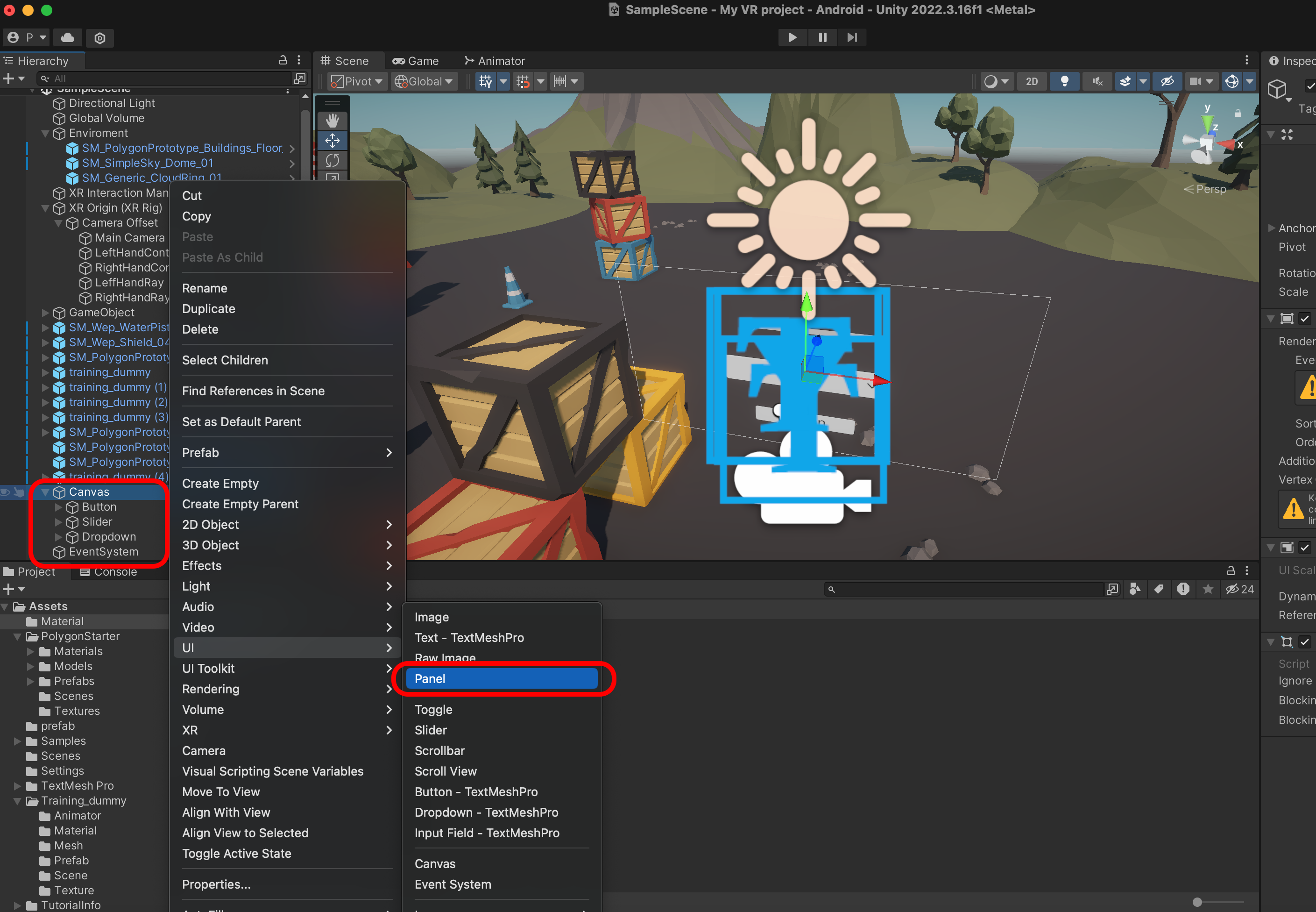This screenshot has height=912, width=1316.
Task: Click Create Empty menu entry
Action: coord(220,484)
